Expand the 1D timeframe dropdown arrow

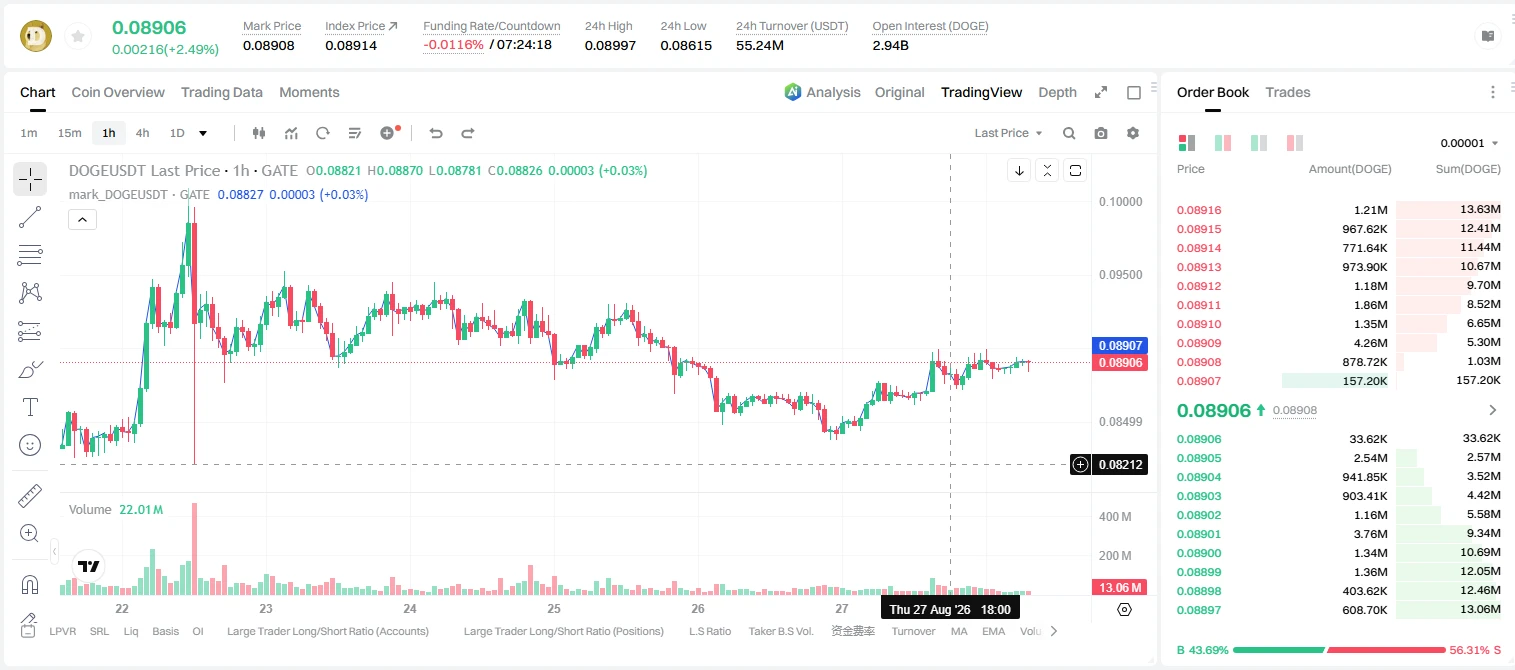tap(203, 133)
